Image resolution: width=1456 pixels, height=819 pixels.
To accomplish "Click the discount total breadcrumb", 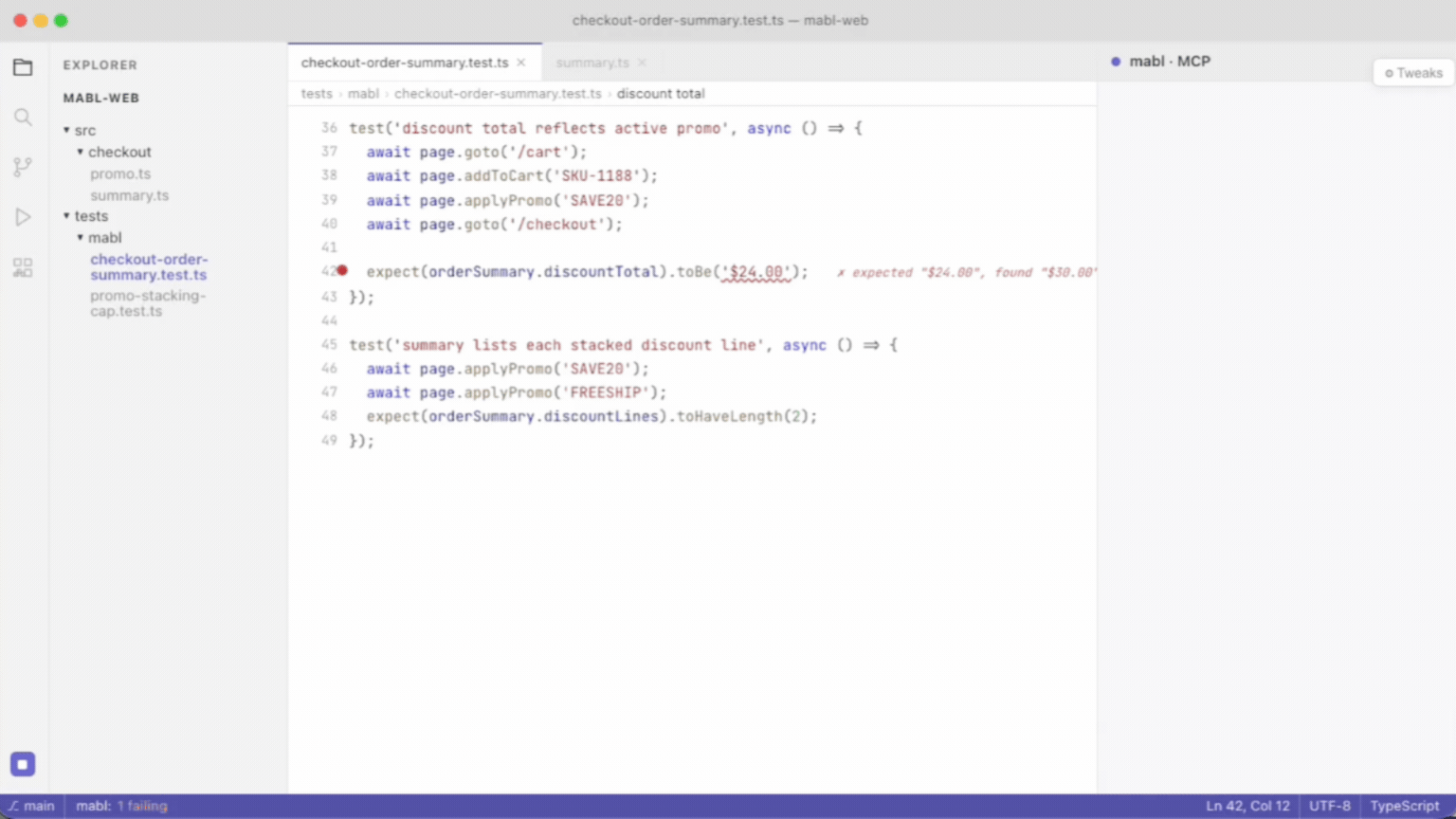I will (661, 94).
